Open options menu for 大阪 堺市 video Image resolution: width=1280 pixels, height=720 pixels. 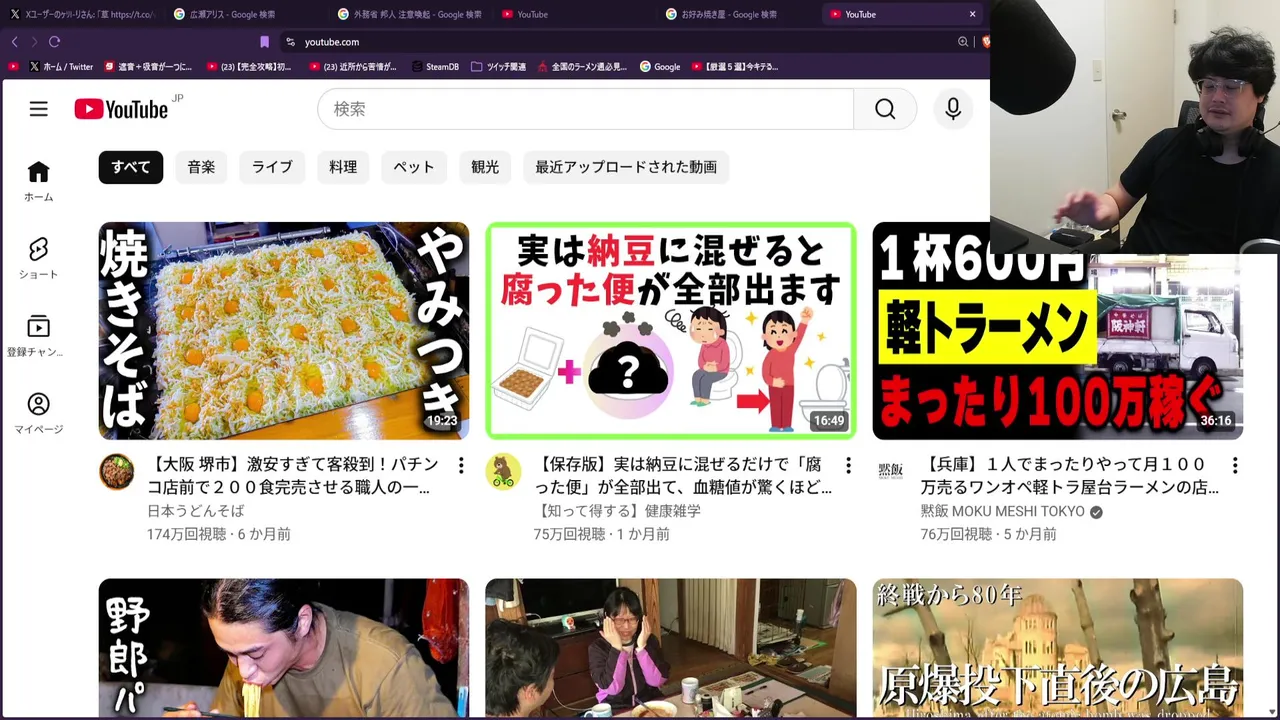[x=461, y=465]
